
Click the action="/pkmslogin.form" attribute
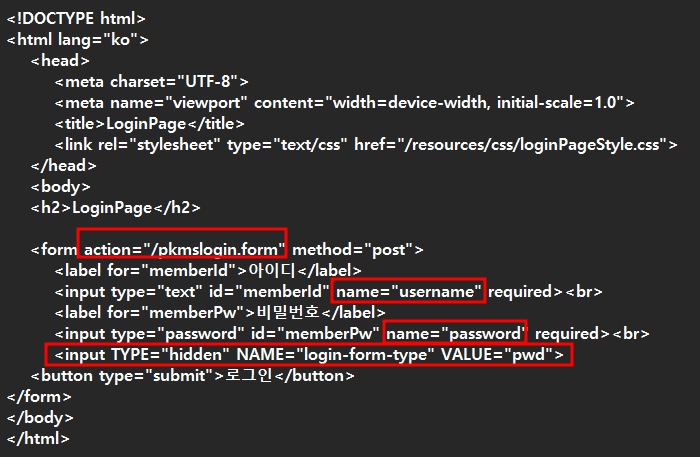[x=184, y=249]
